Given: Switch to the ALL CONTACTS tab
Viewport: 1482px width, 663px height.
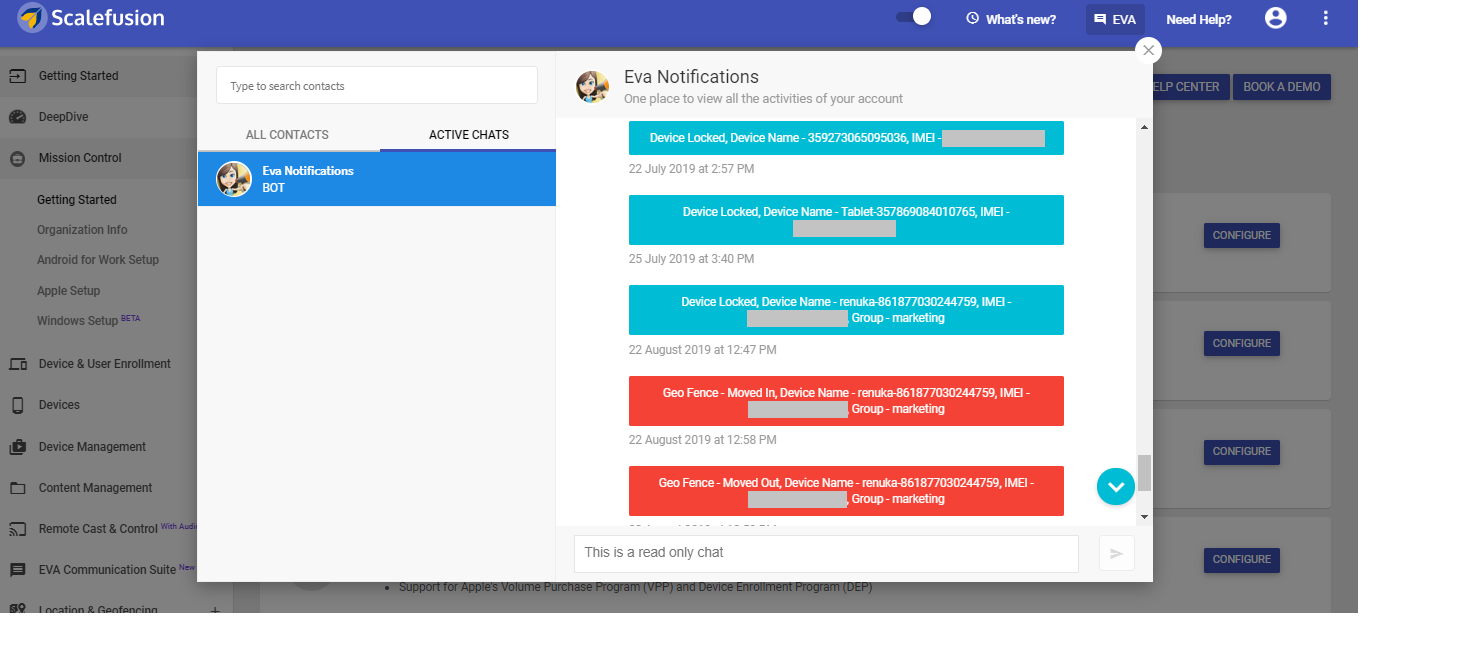Looking at the screenshot, I should point(287,135).
